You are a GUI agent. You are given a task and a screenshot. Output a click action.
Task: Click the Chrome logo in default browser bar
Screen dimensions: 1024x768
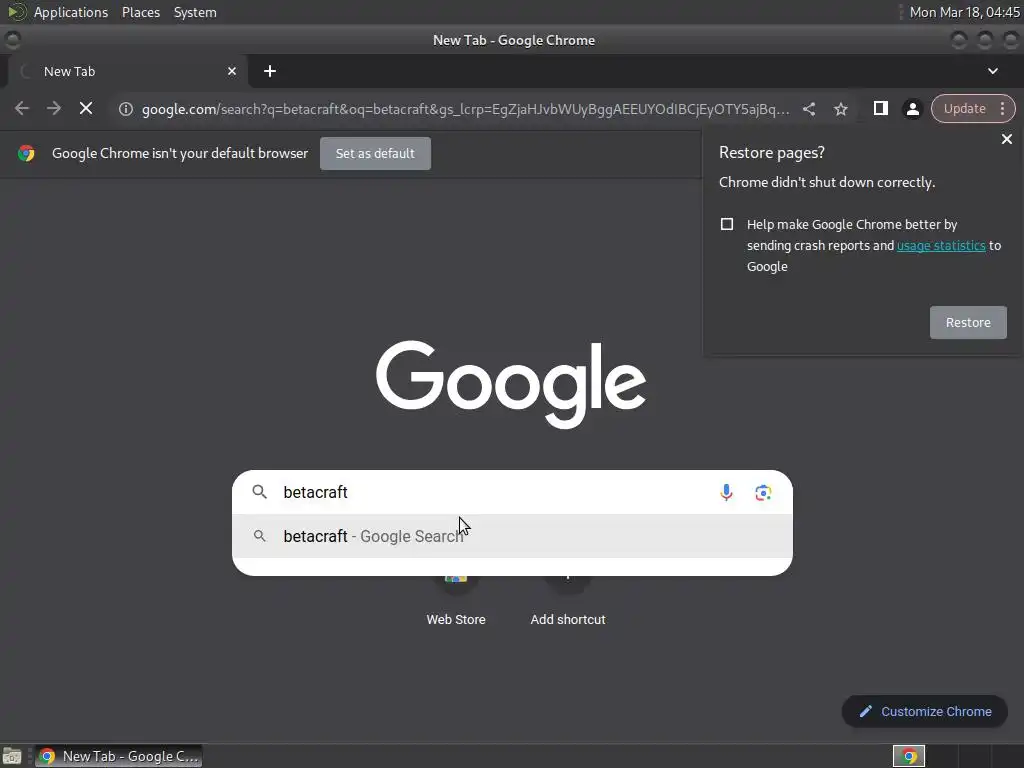click(26, 153)
